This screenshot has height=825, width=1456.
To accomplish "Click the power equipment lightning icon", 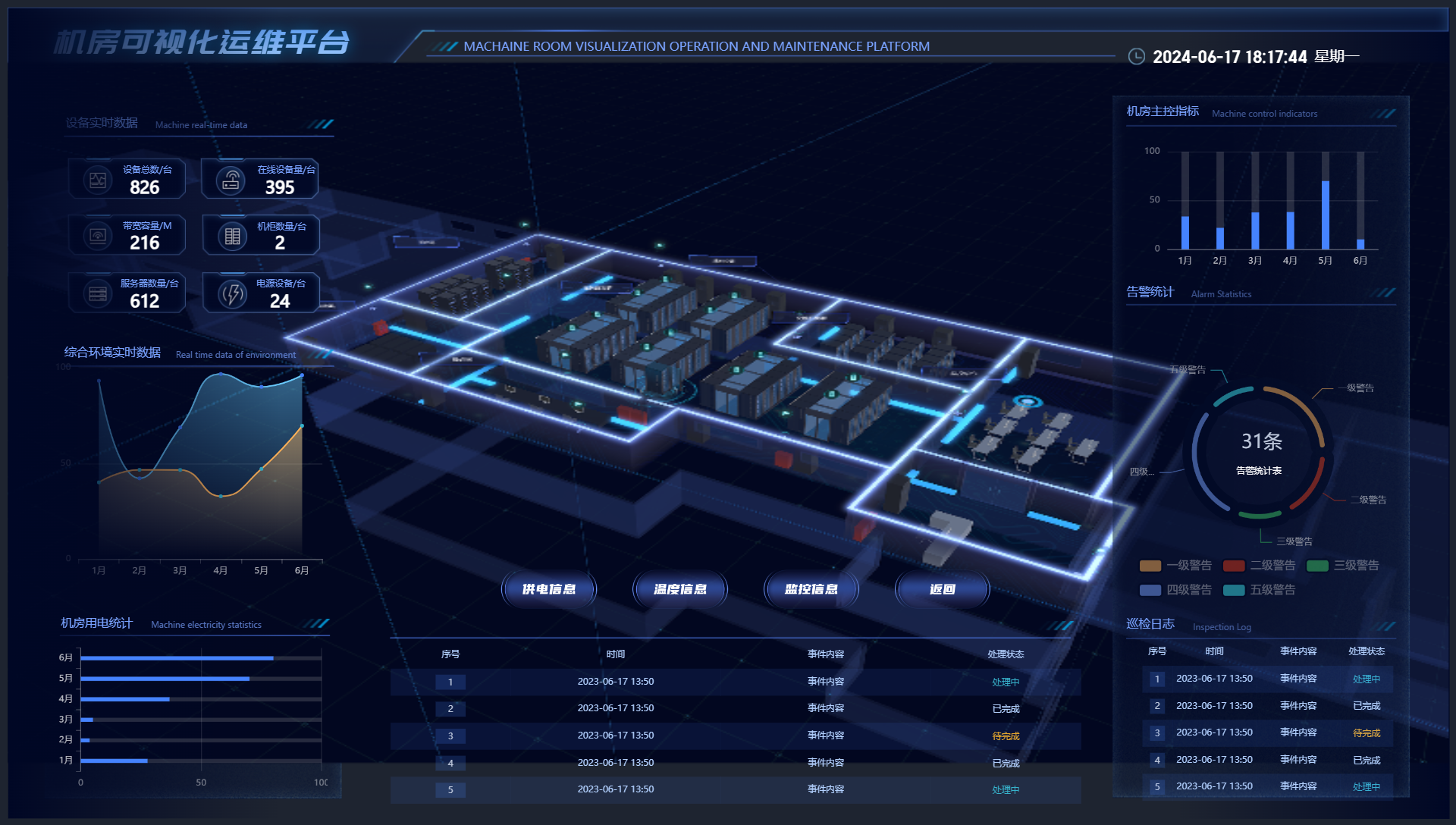I will pos(233,294).
